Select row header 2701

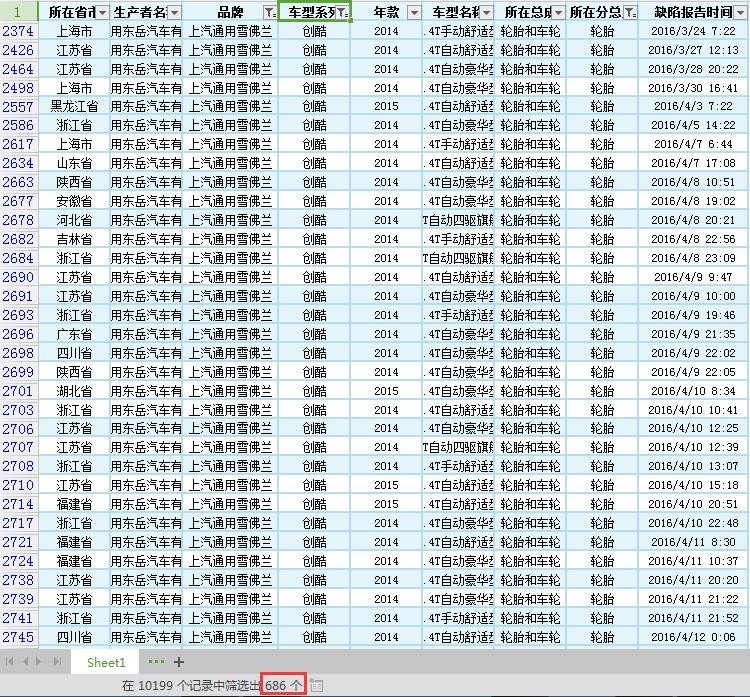[x=19, y=391]
